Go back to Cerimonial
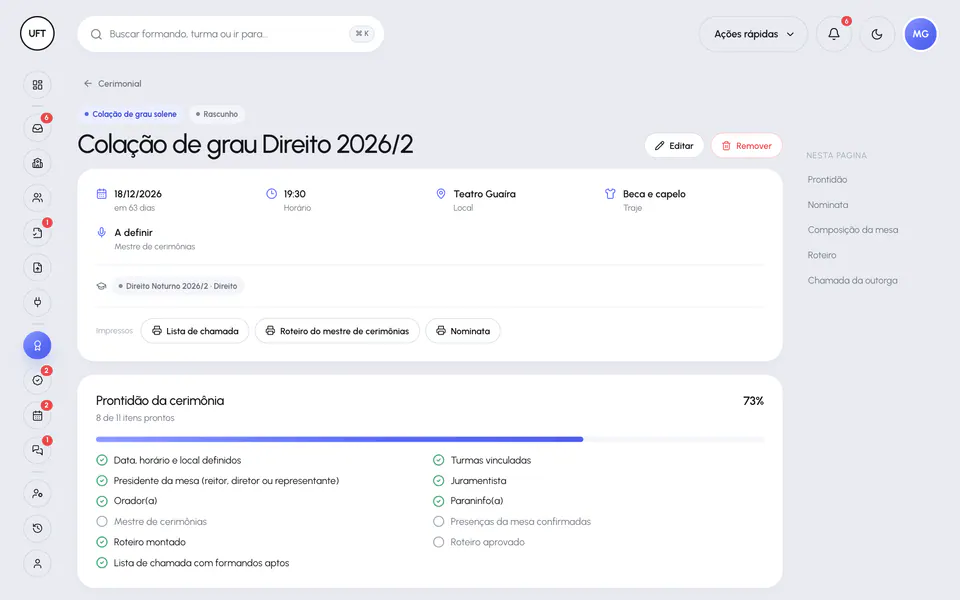 pyautogui.click(x=113, y=83)
